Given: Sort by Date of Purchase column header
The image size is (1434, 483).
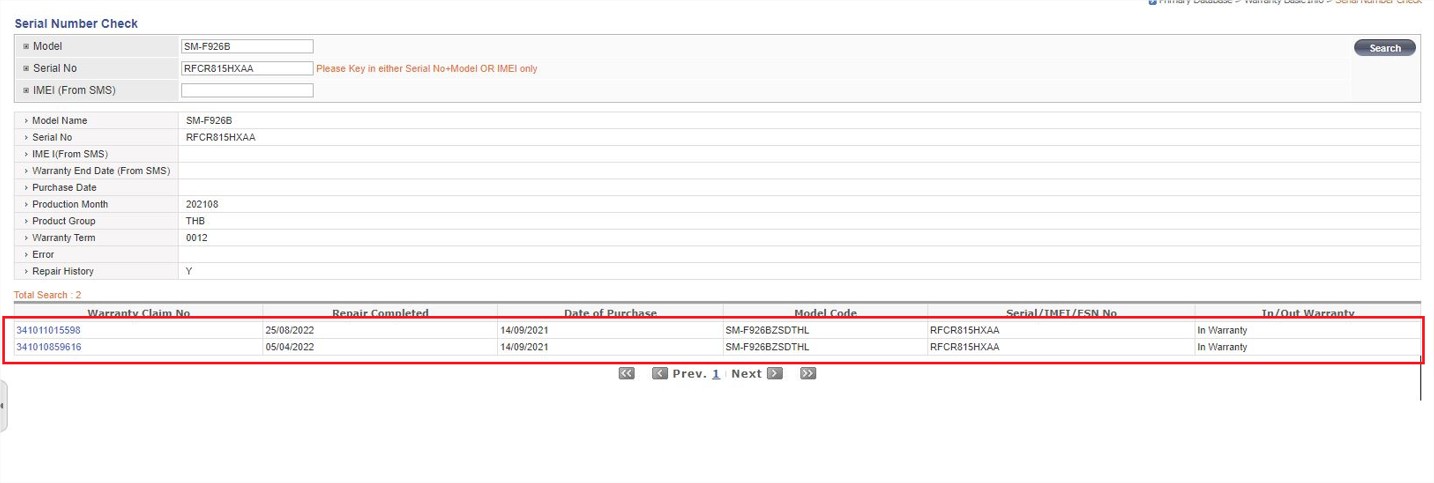Looking at the screenshot, I should [x=610, y=313].
